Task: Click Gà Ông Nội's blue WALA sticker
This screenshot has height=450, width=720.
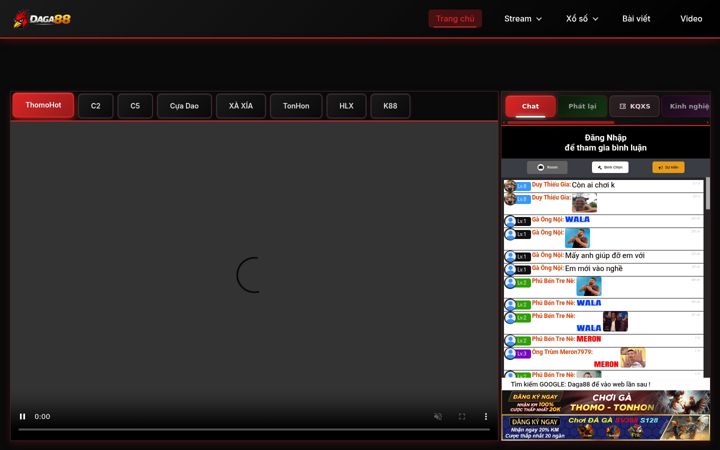Action: pyautogui.click(x=577, y=219)
